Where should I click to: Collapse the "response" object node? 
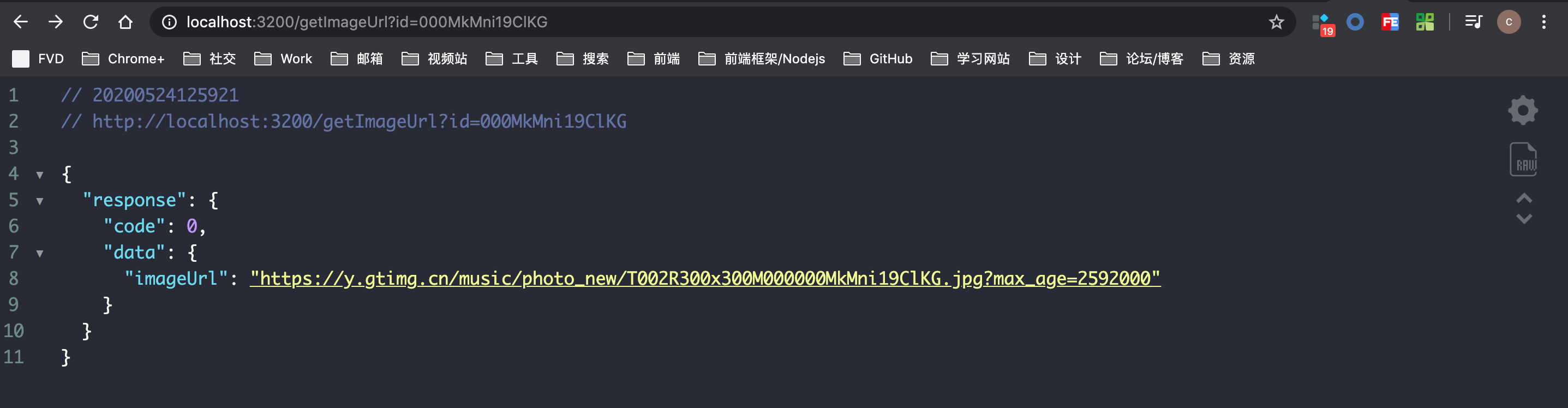click(x=40, y=202)
